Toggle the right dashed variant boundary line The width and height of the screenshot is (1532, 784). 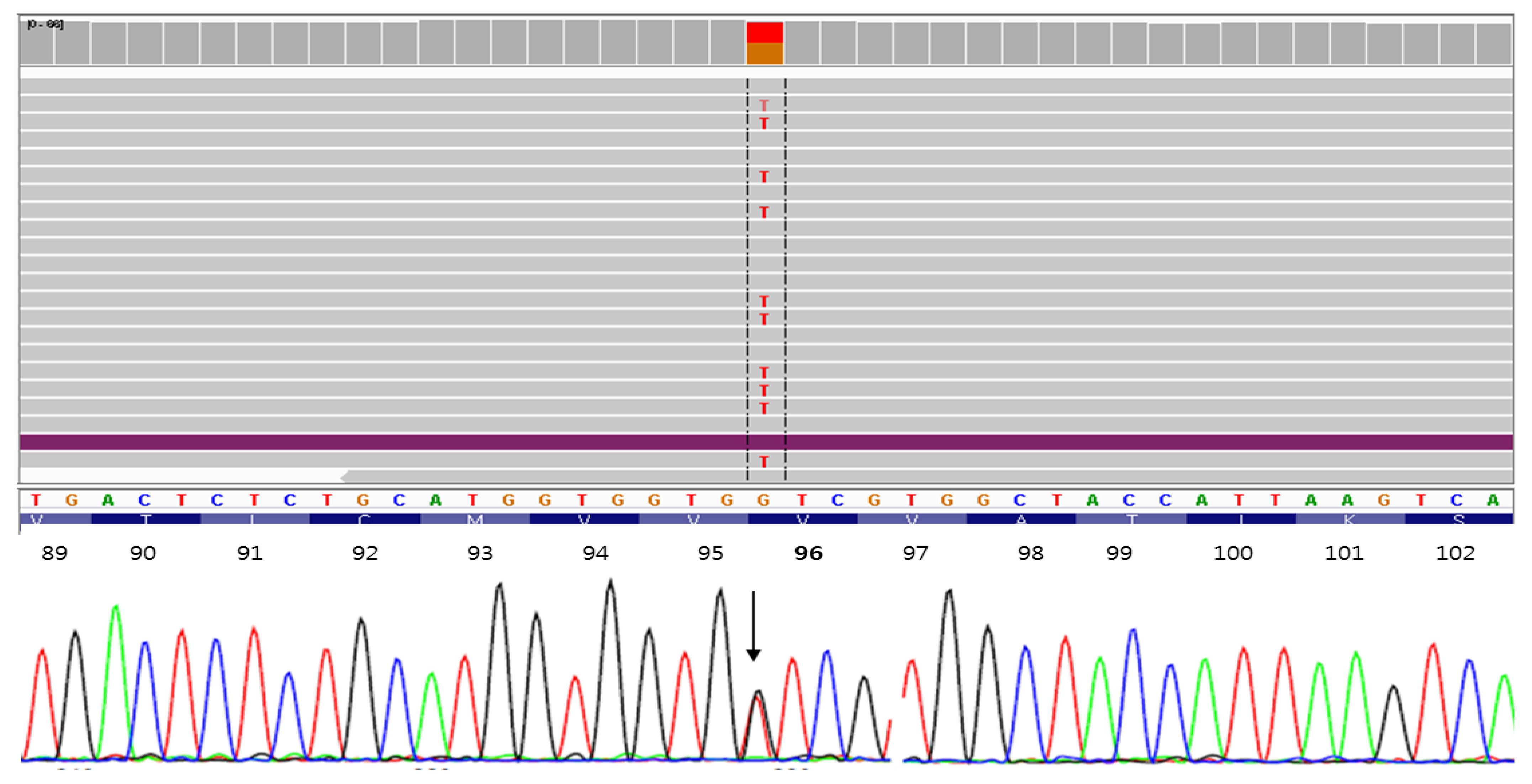click(x=786, y=267)
